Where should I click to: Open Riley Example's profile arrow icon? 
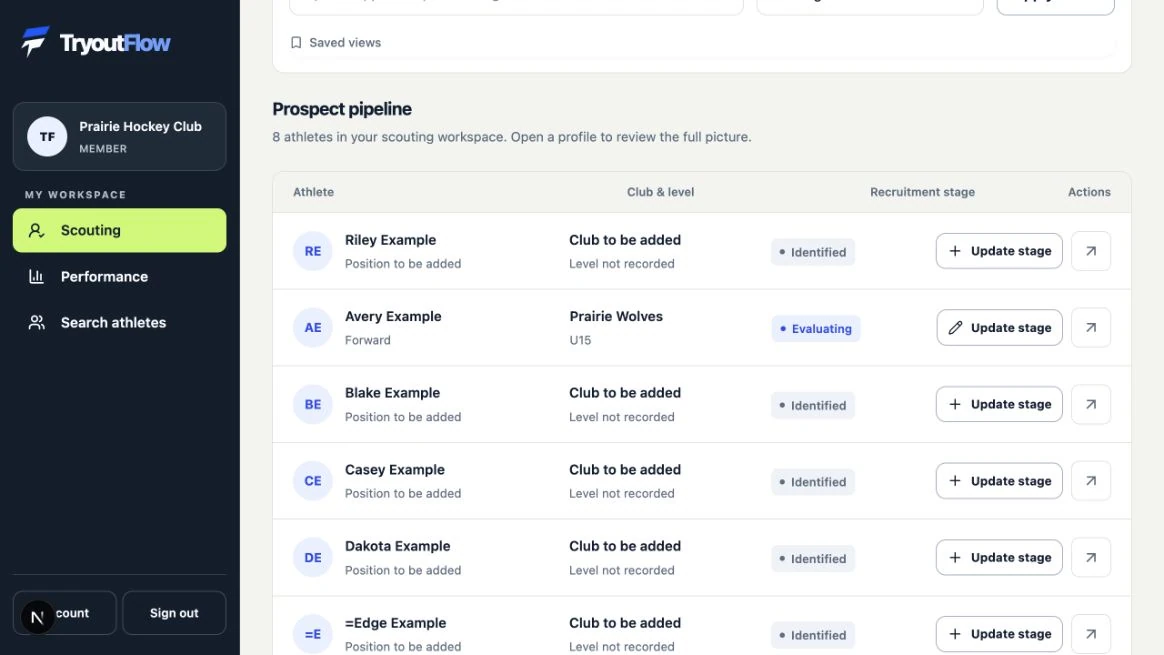pos(1091,251)
